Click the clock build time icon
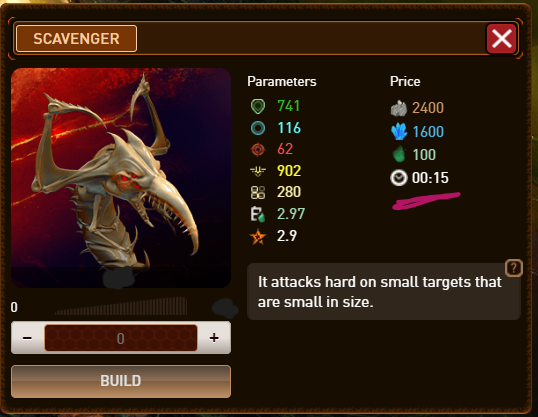538x417 pixels. coord(399,178)
